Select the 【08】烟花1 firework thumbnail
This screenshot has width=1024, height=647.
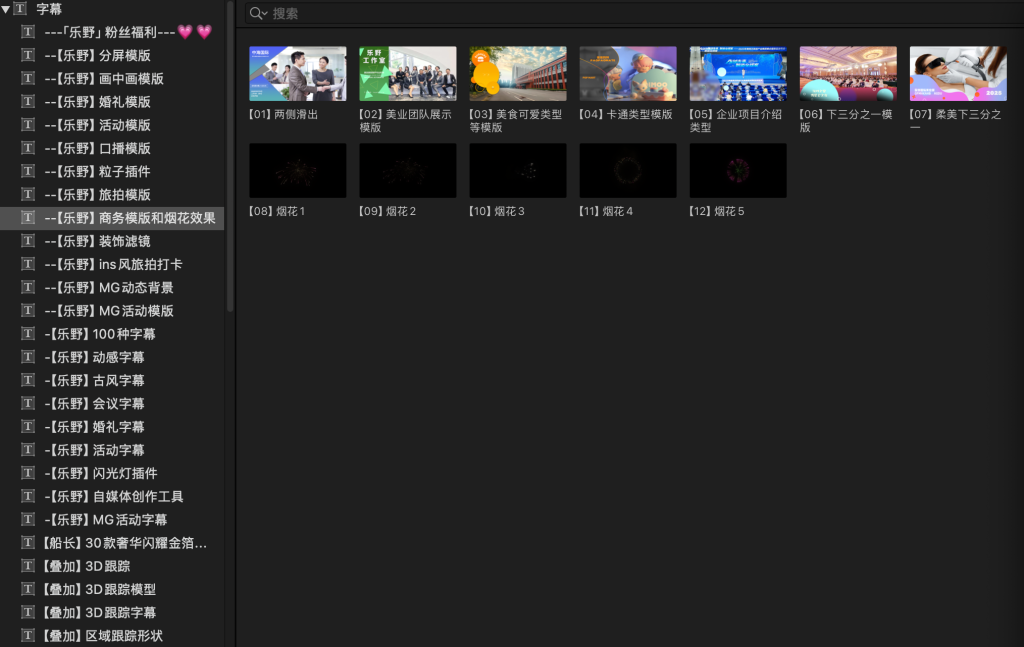(x=298, y=170)
